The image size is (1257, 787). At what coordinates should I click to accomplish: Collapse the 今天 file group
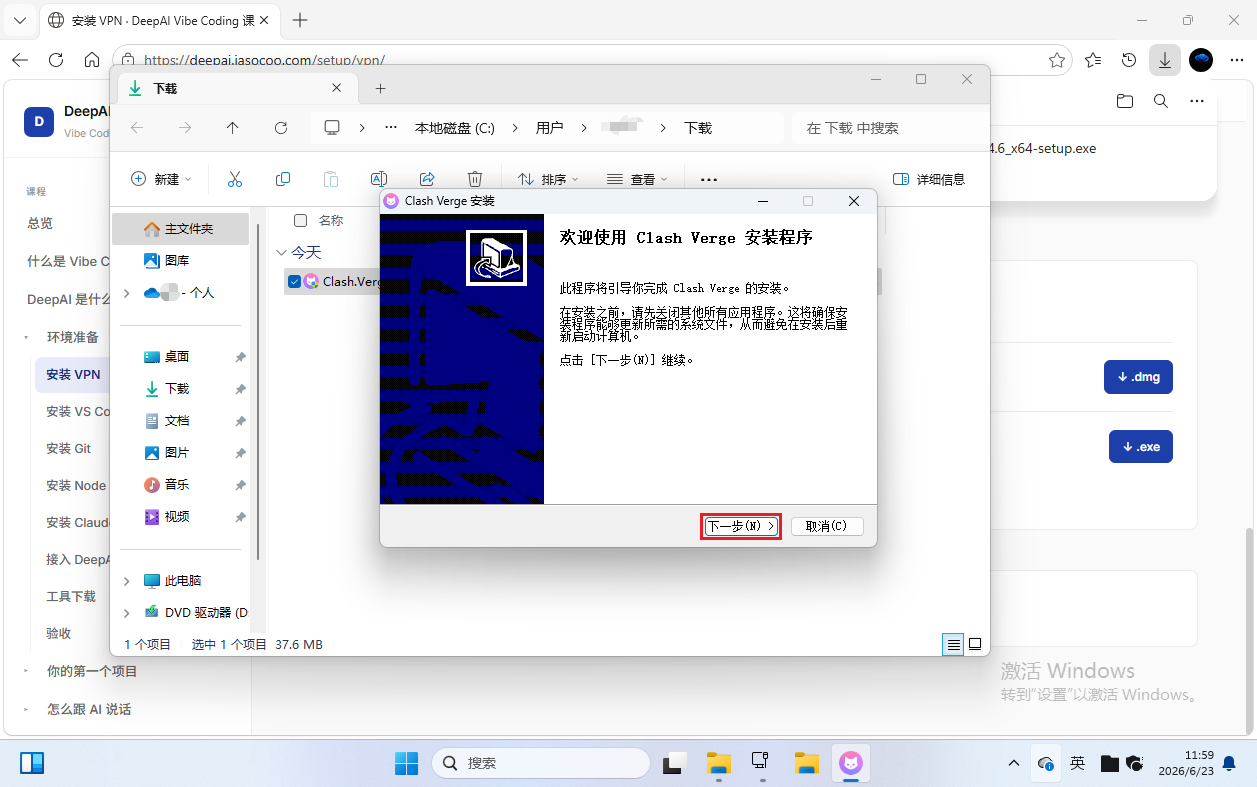[281, 253]
